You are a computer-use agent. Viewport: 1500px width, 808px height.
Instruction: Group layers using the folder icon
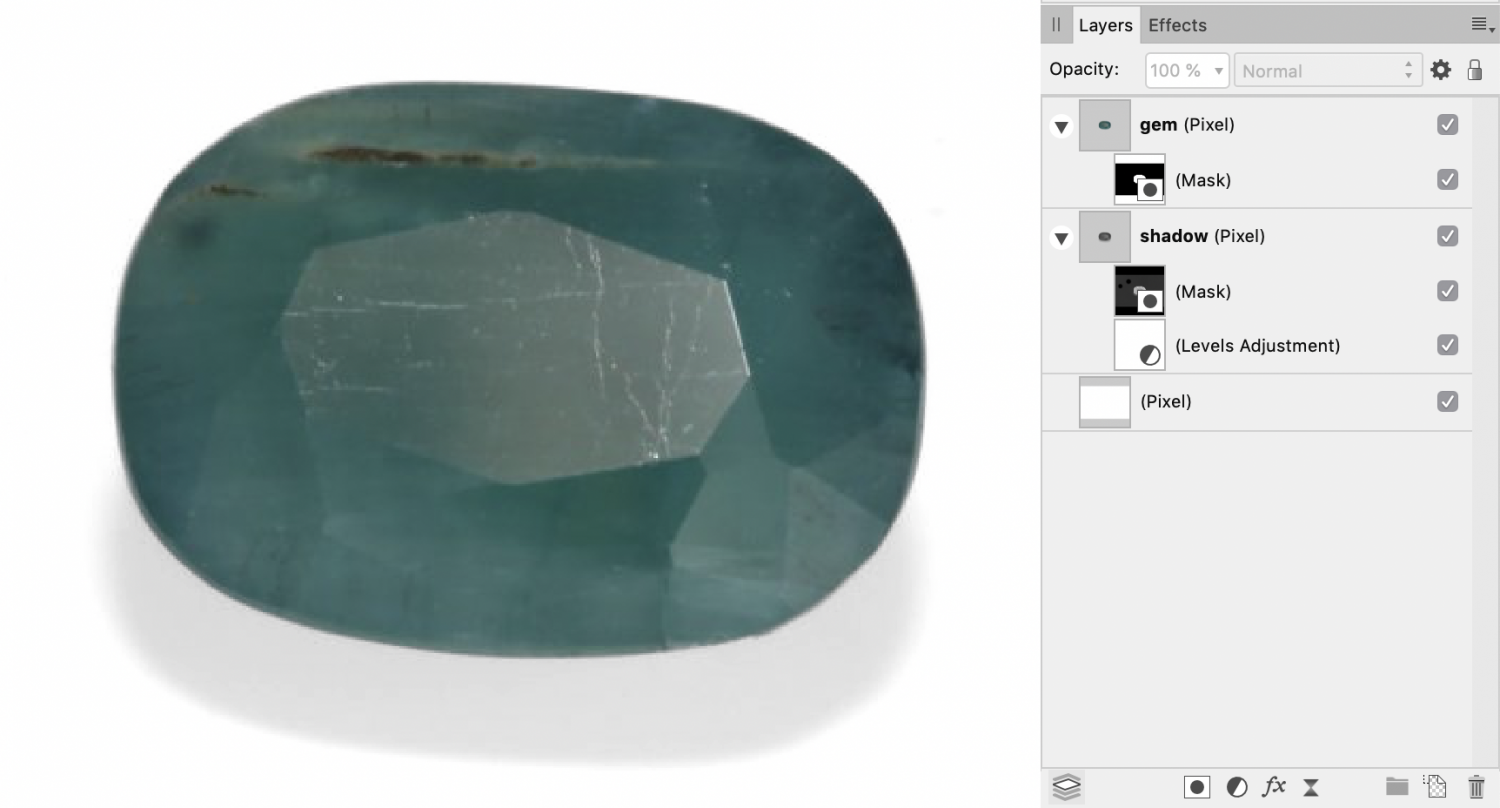[x=1397, y=786]
